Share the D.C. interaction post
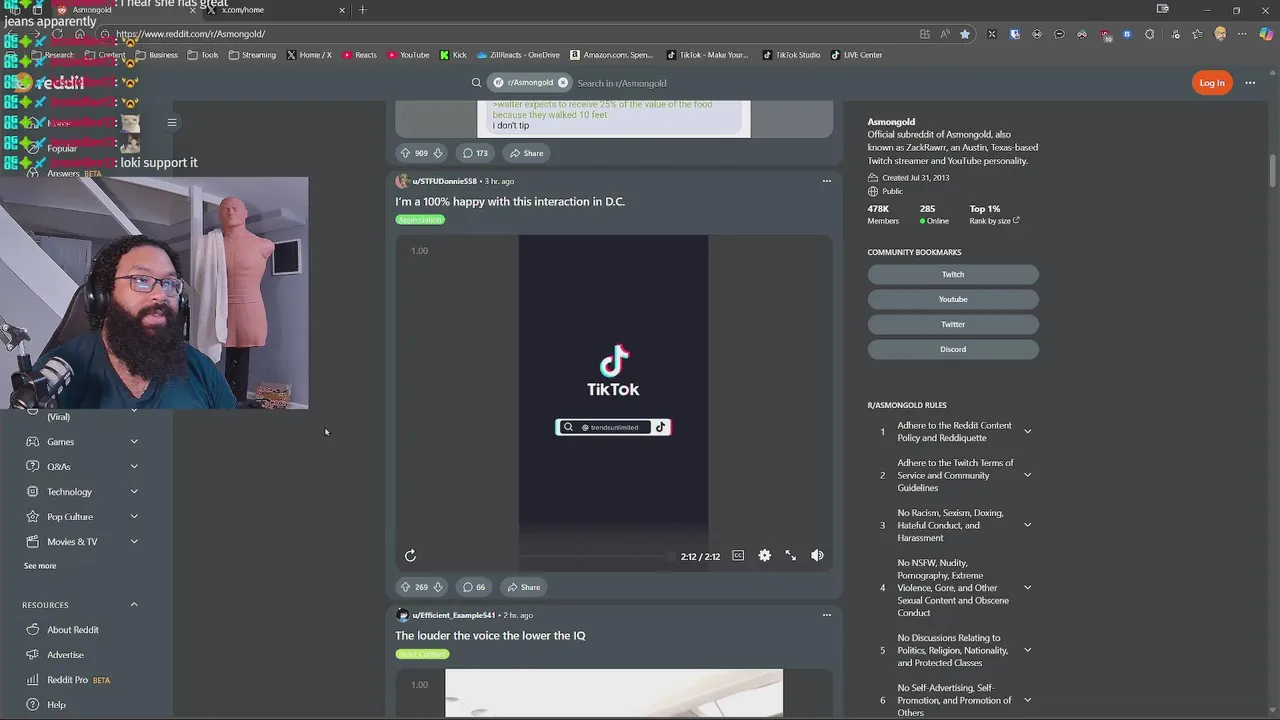The image size is (1280, 720). tap(523, 587)
